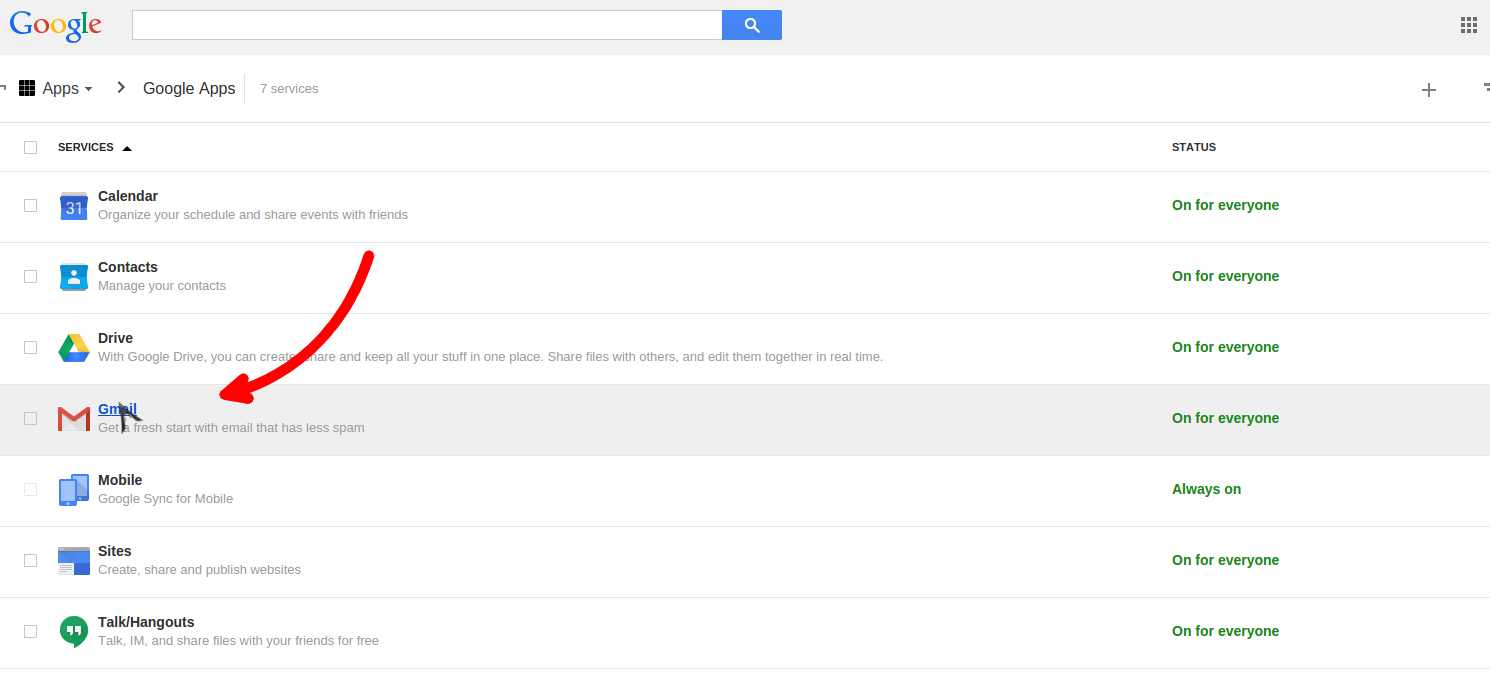Go to Google Apps breadcrumb
The height and width of the screenshot is (680, 1490).
coord(189,88)
